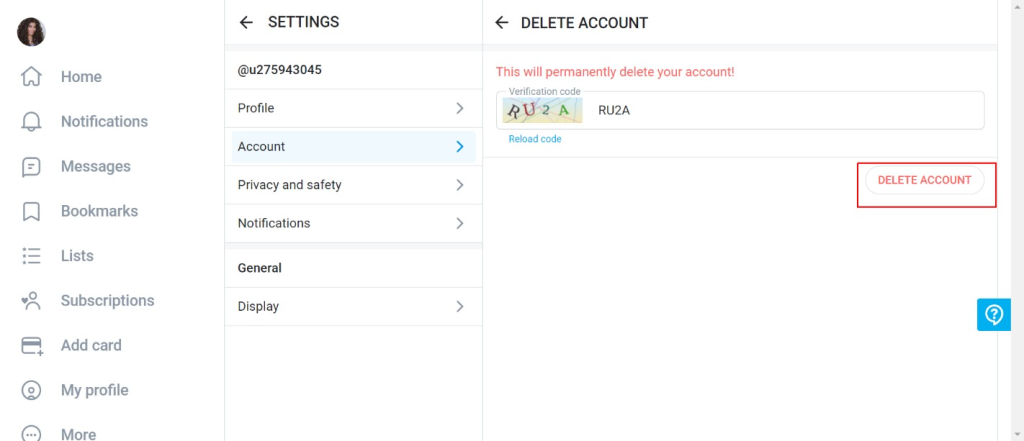Image resolution: width=1024 pixels, height=441 pixels.
Task: Open the Profile settings row
Action: click(x=353, y=108)
